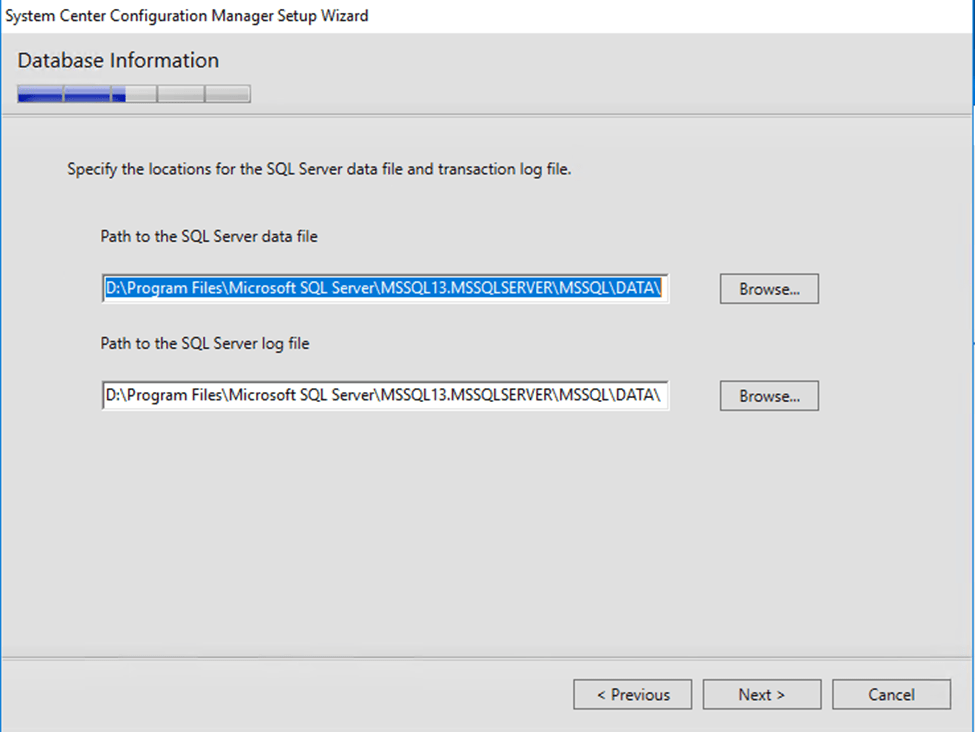
Task: Click the separator line above the navigation buttons
Action: point(487,658)
